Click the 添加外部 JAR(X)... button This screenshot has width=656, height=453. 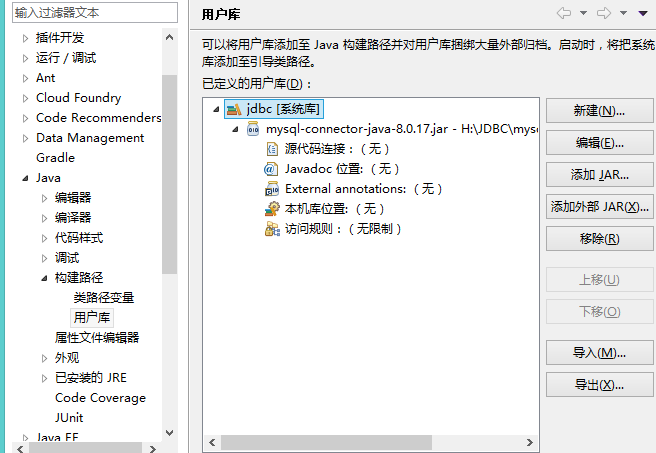click(x=600, y=206)
